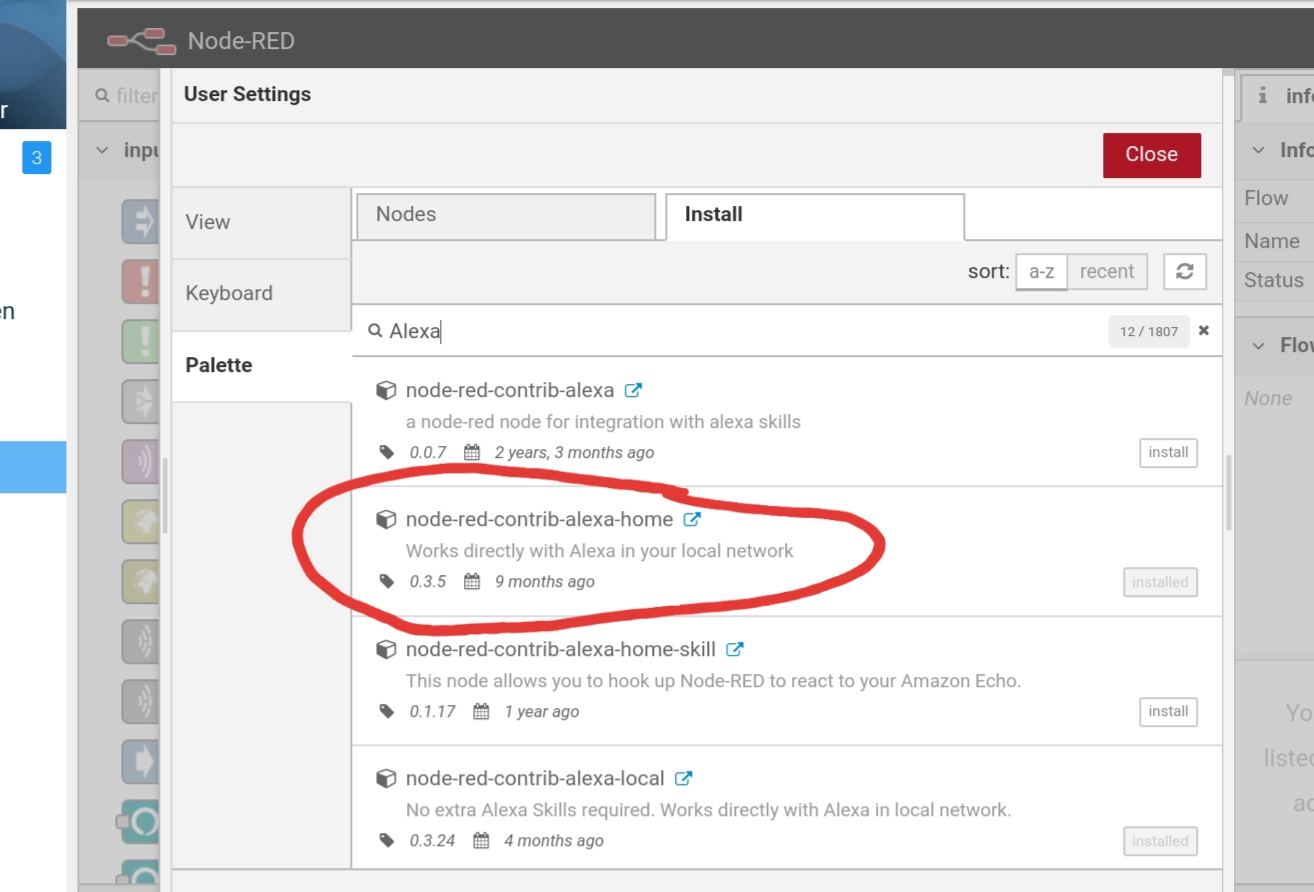Collapse the Info section chevron in sidebar

coord(1258,150)
